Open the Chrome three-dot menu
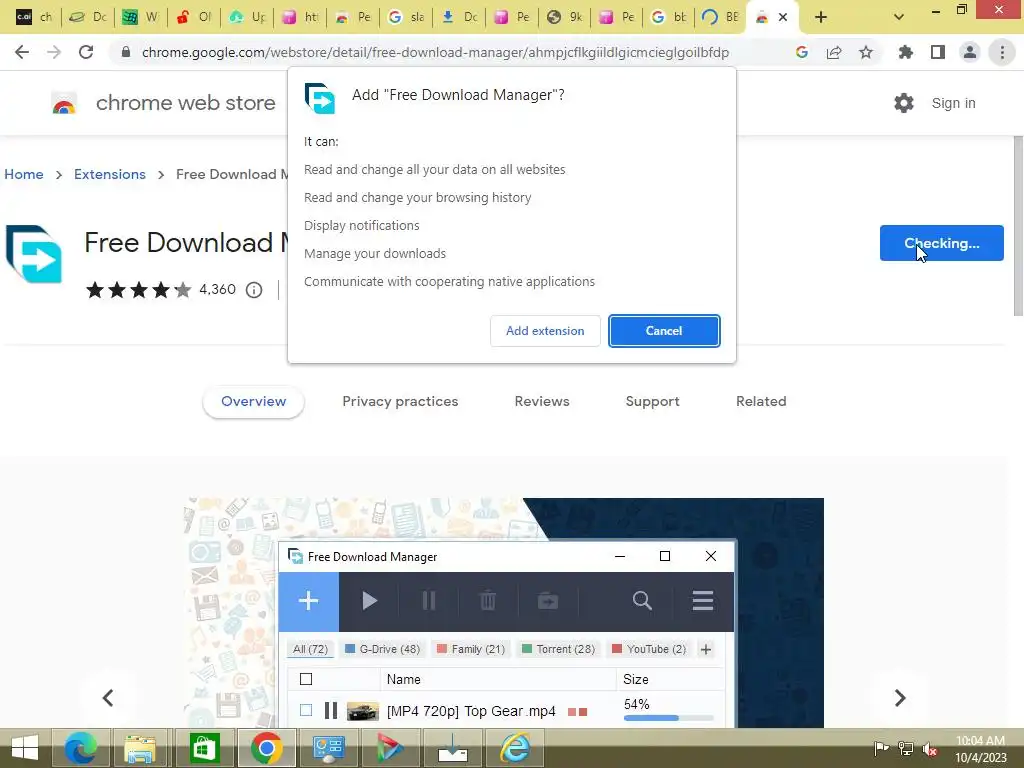The image size is (1024, 768). (1002, 52)
